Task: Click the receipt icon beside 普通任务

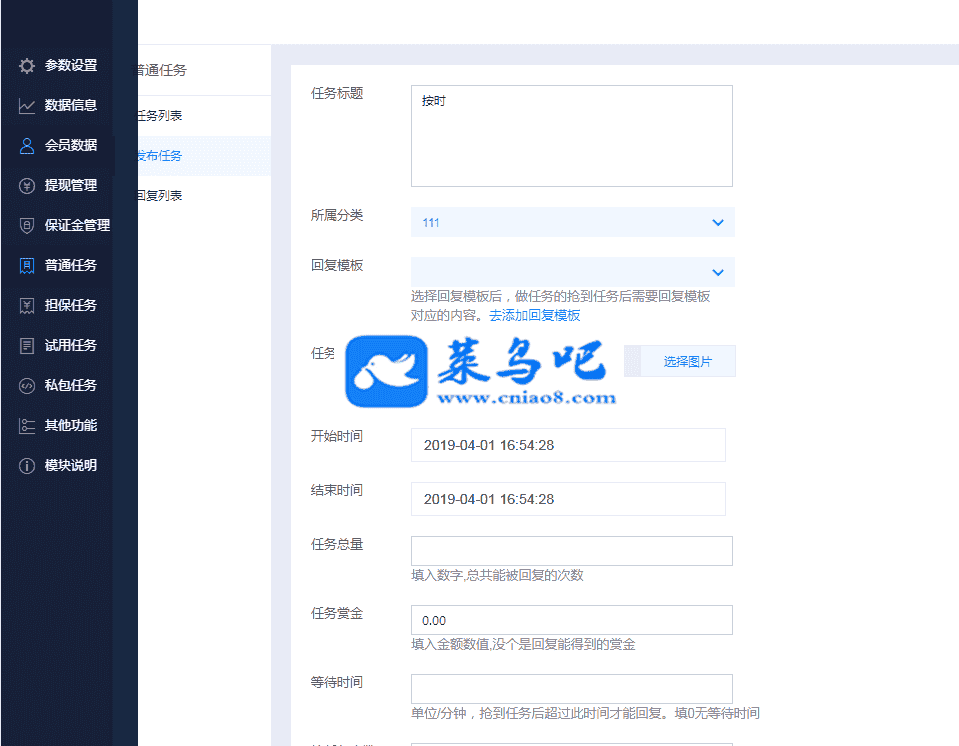Action: [x=27, y=266]
